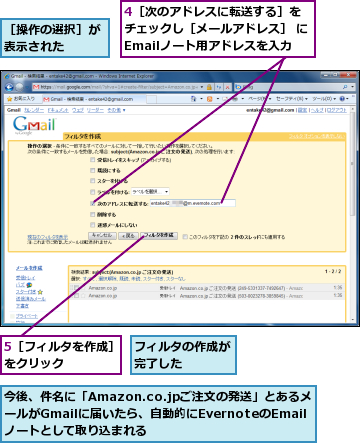
Task: Click the chat bubble icon beside バズ
Action: click(29, 285)
